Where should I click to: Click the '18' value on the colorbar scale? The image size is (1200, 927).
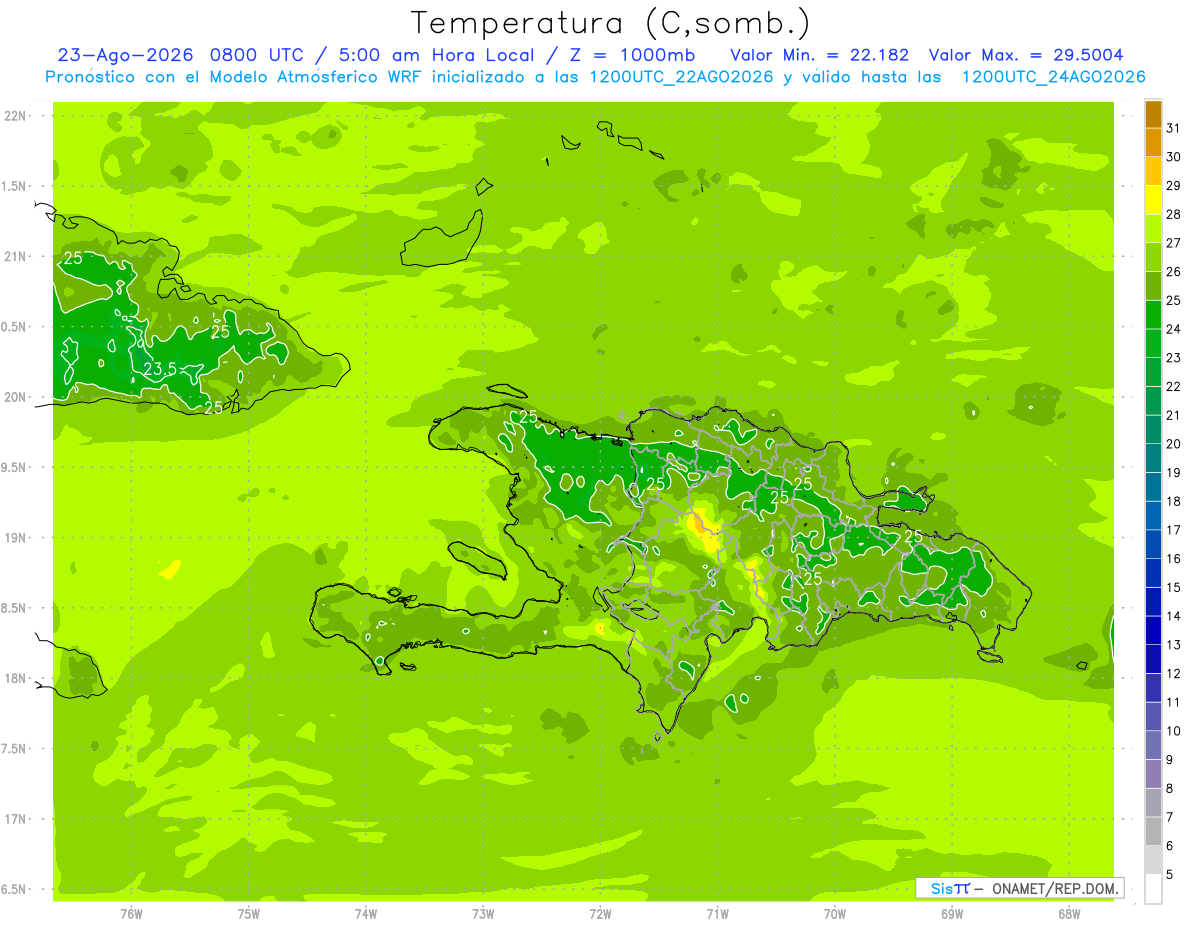[1173, 501]
